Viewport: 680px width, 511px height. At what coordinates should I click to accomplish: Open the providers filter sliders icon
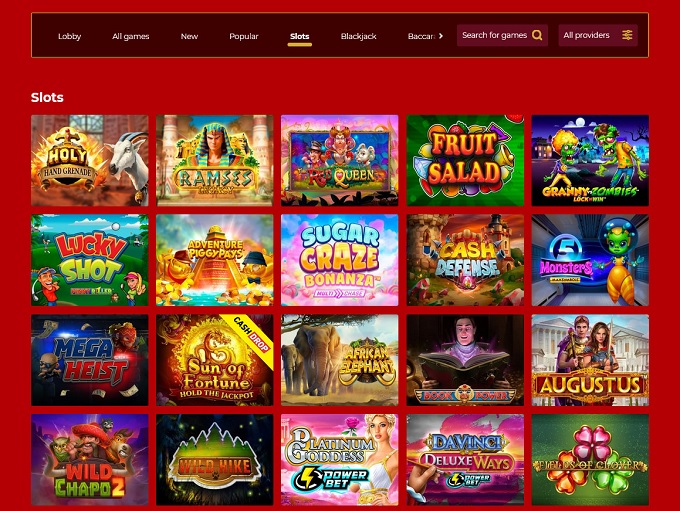627,35
